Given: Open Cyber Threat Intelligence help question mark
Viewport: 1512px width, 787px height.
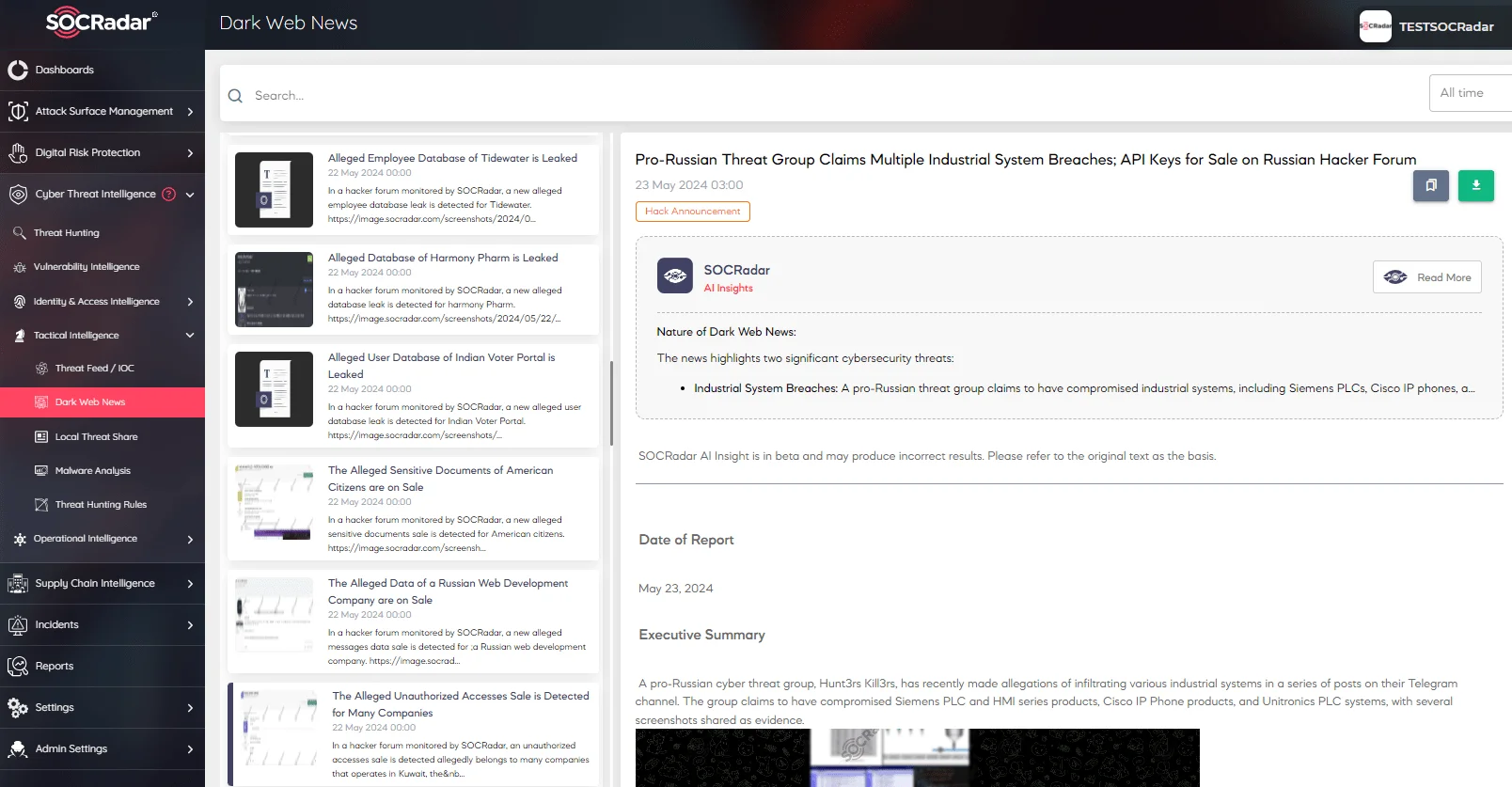Looking at the screenshot, I should 169,194.
